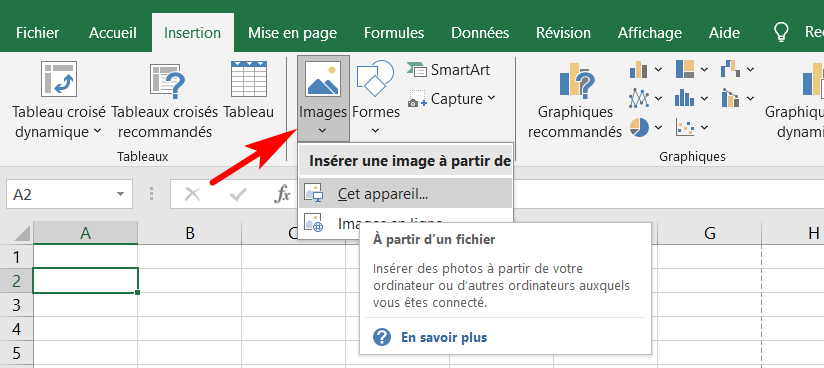Open the Formes shapes icon
This screenshot has height=368, width=824.
375,77
